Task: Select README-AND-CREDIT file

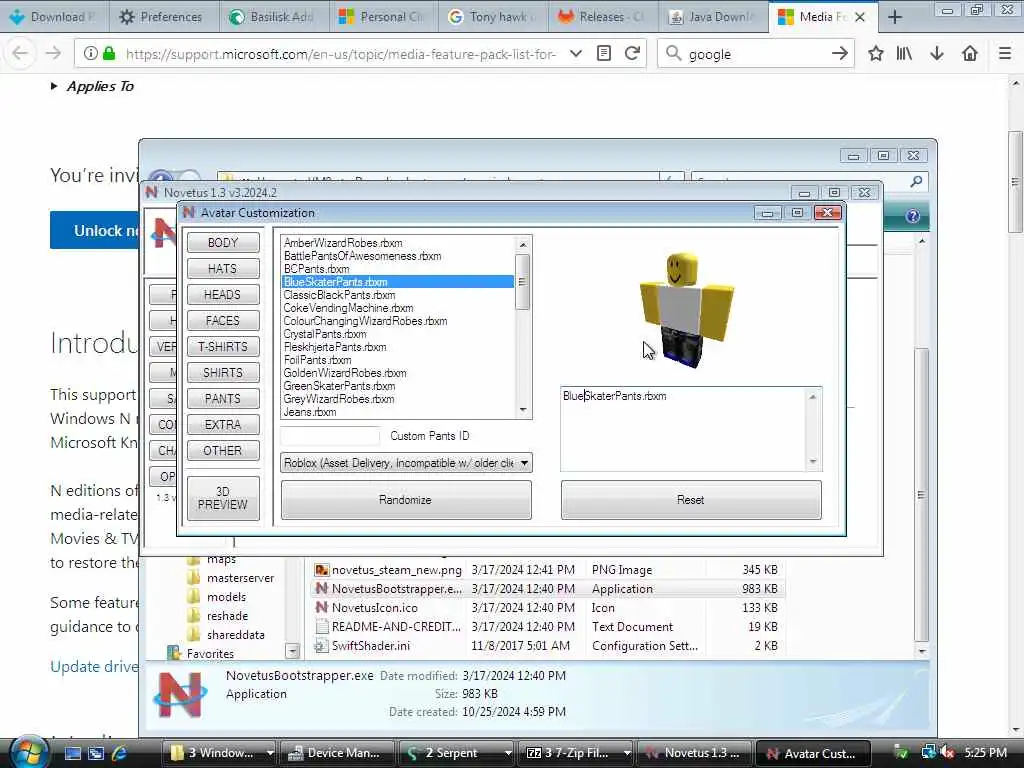Action: coord(388,626)
